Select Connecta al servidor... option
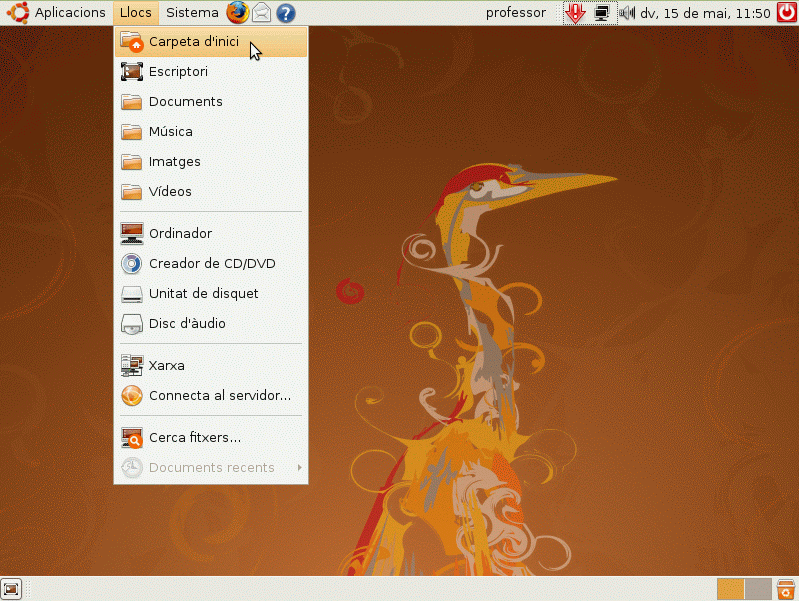Image resolution: width=799 pixels, height=601 pixels. click(x=219, y=395)
